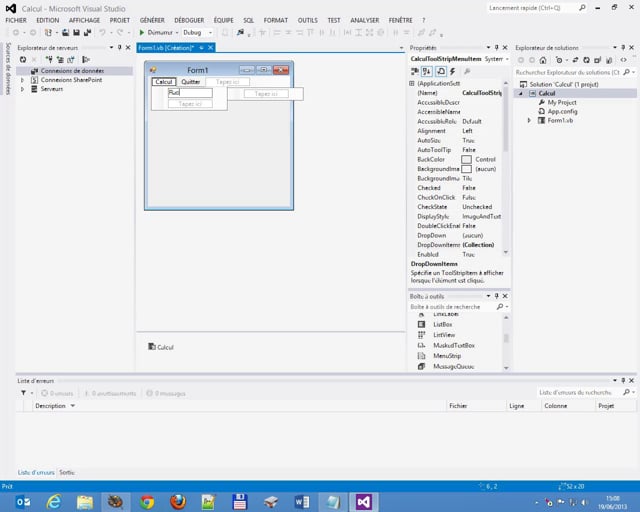The width and height of the screenshot is (640, 512).
Task: Show the Properties page button
Action: point(440,71)
